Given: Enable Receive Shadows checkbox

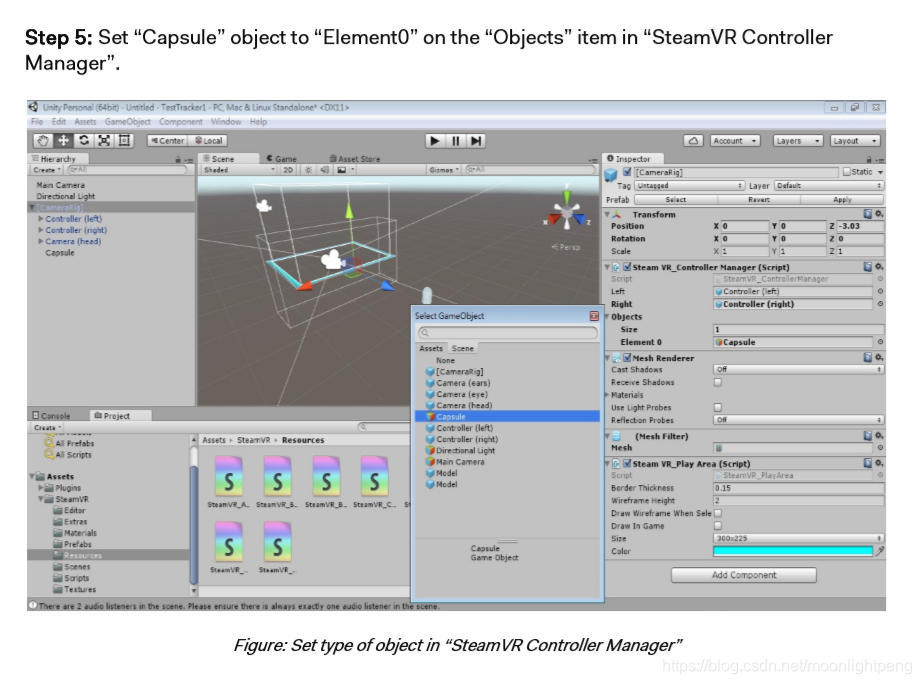Looking at the screenshot, I should click(718, 382).
